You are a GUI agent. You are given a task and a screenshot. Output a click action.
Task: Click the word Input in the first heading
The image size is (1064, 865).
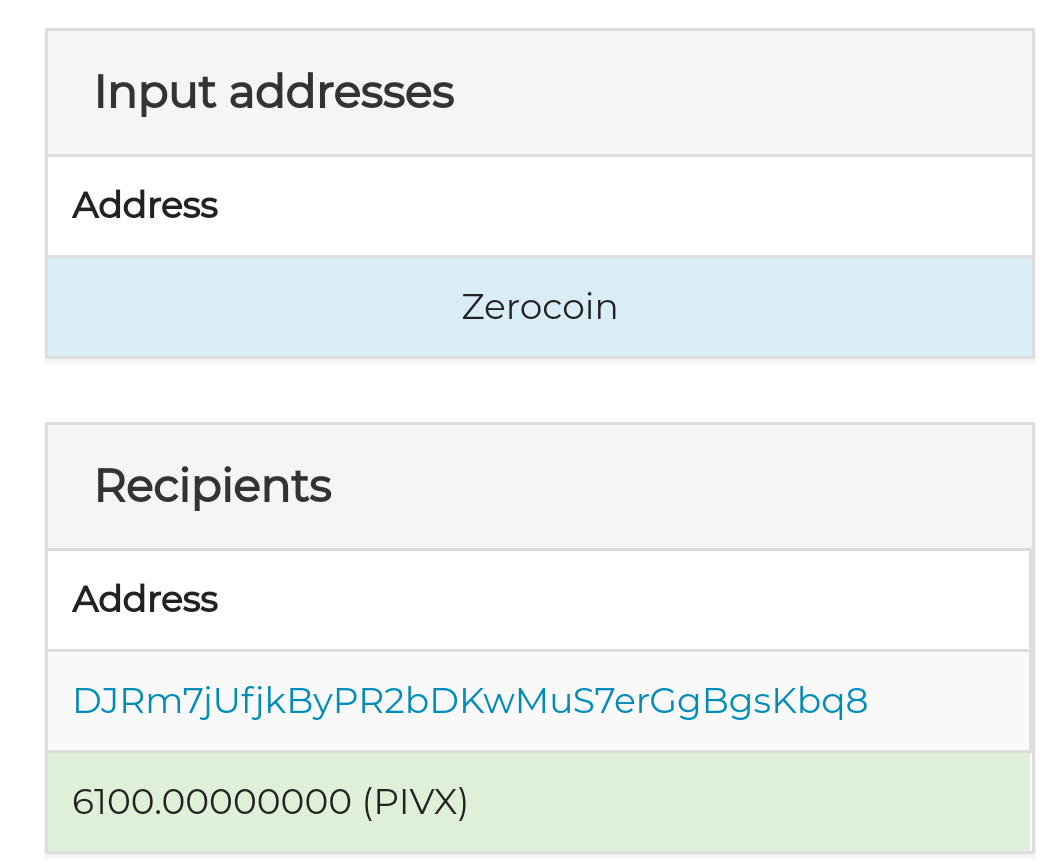pos(155,93)
